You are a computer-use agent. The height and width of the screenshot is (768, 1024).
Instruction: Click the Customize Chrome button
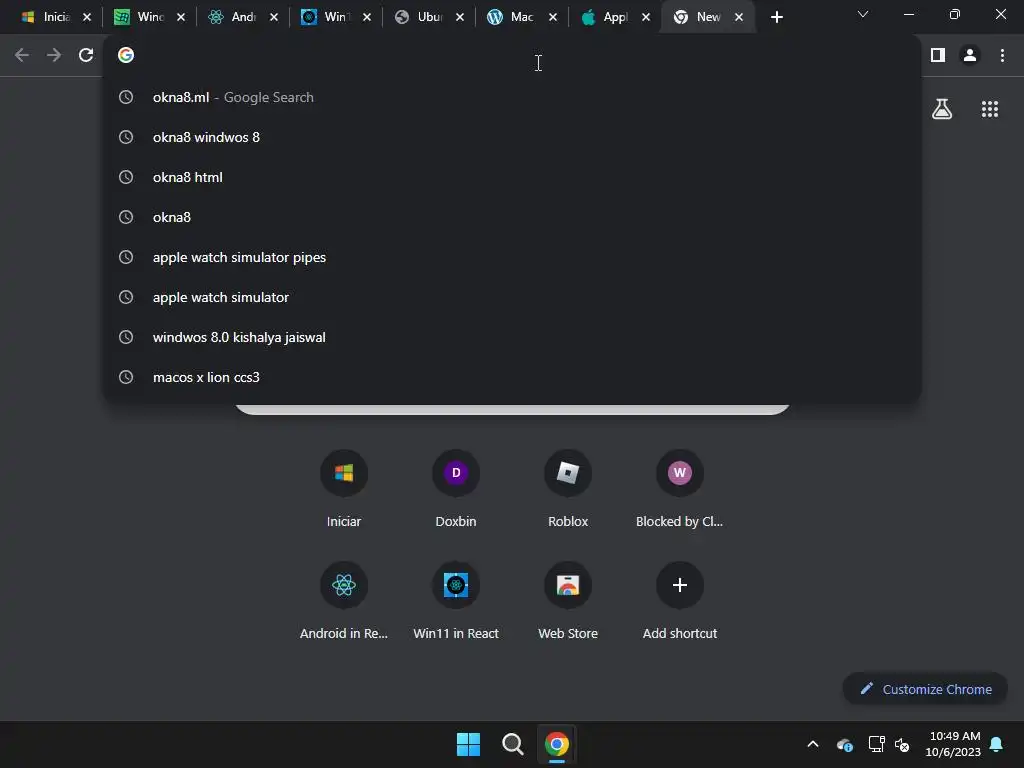pyautogui.click(x=925, y=689)
